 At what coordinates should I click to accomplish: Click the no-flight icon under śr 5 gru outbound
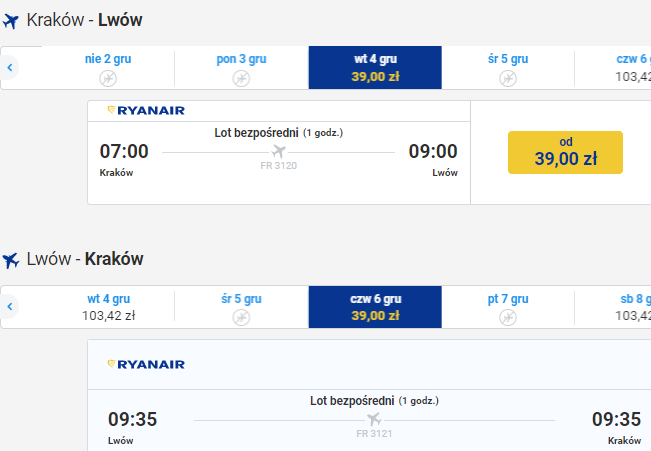click(508, 78)
